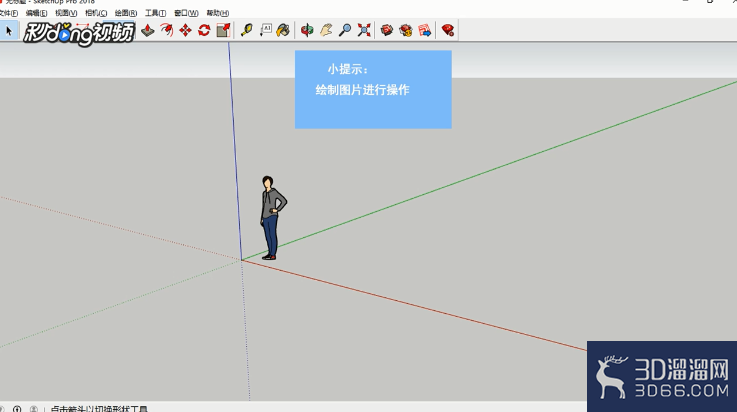The image size is (737, 412).
Task: Open the Extension Manager ruby icon
Action: coord(448,31)
